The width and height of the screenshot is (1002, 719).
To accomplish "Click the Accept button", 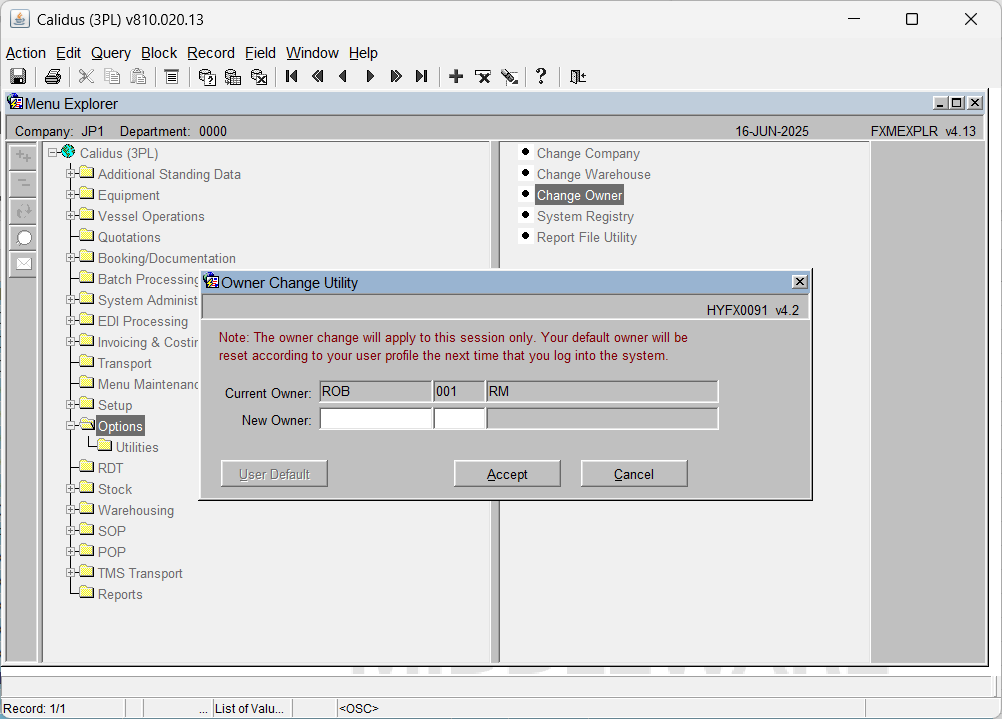I will pyautogui.click(x=507, y=474).
